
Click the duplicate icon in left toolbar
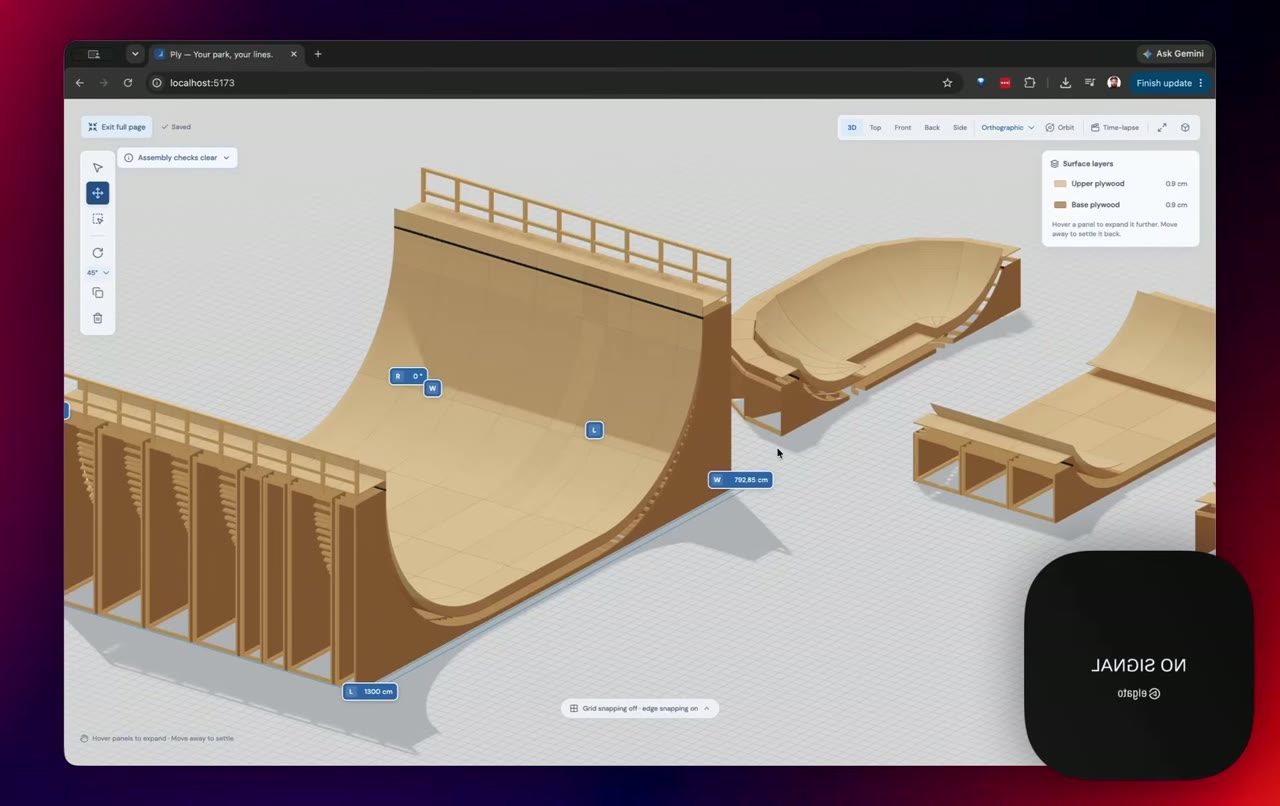click(97, 293)
